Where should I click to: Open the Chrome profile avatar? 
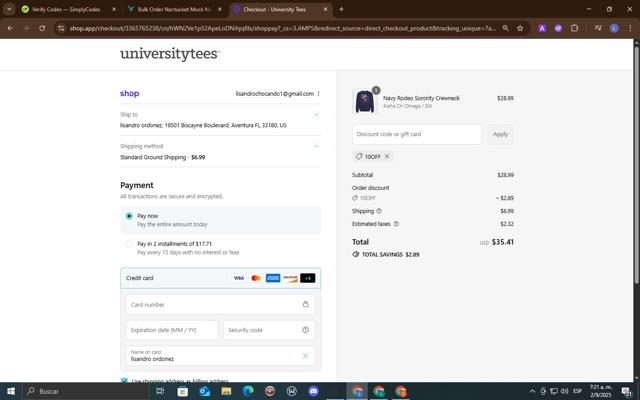pyautogui.click(x=614, y=28)
